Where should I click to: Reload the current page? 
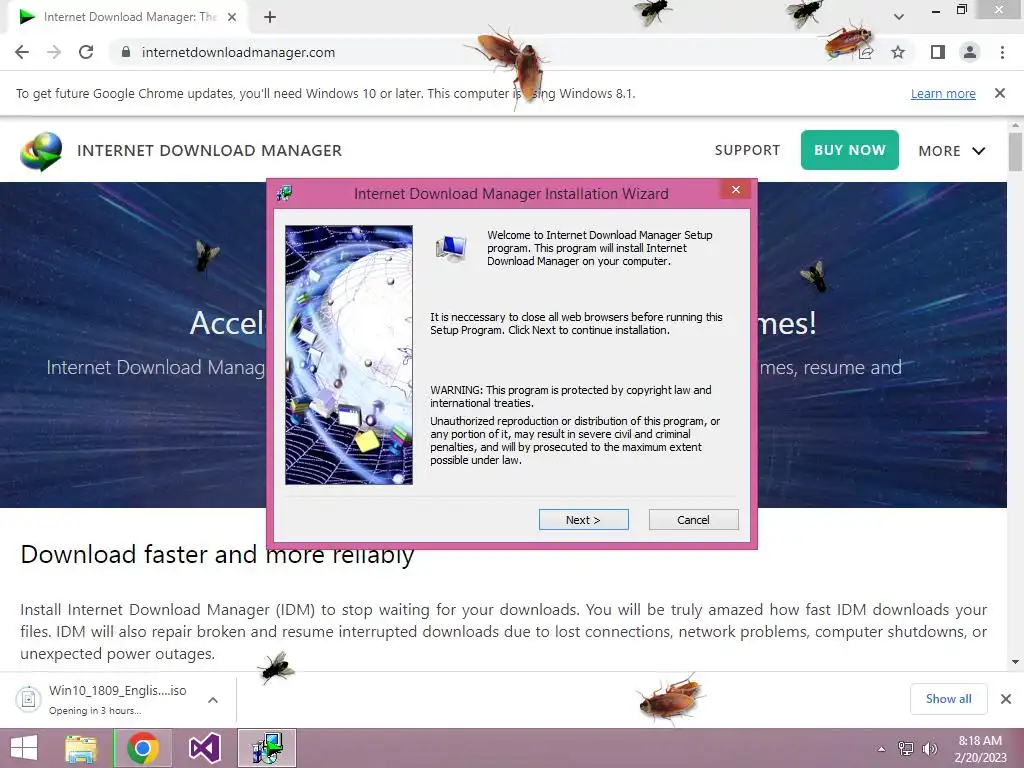coord(86,52)
